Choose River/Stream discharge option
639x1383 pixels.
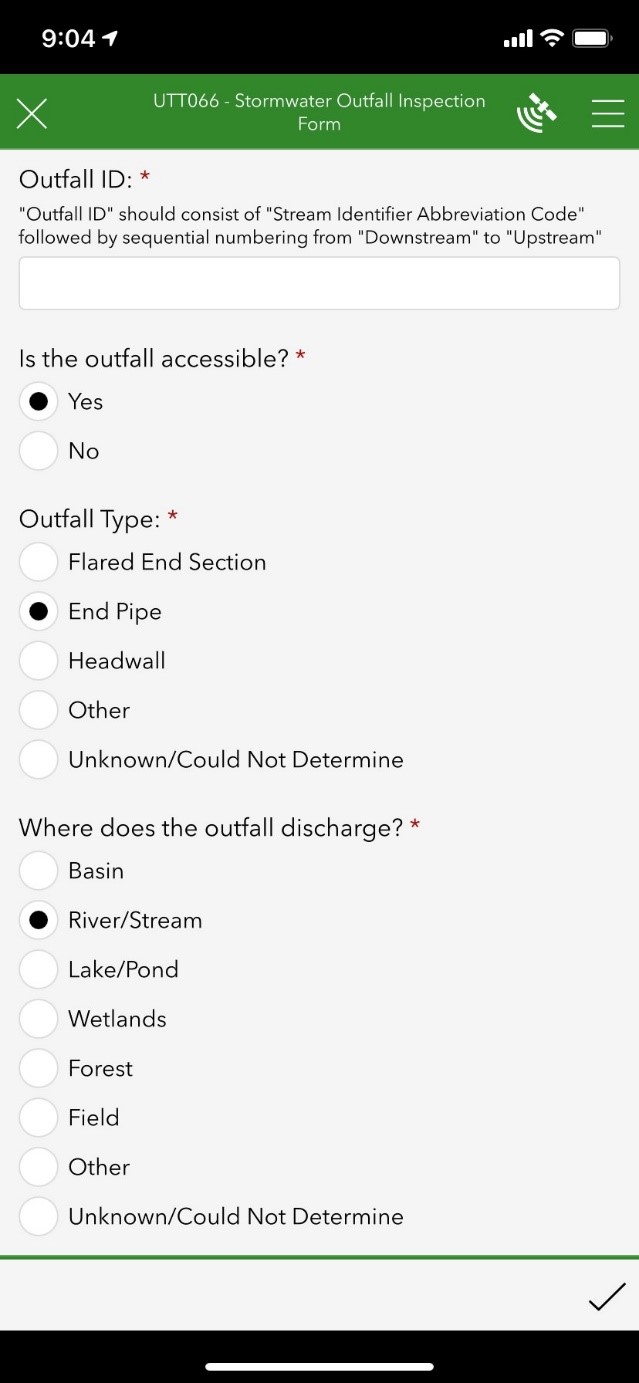pos(38,920)
